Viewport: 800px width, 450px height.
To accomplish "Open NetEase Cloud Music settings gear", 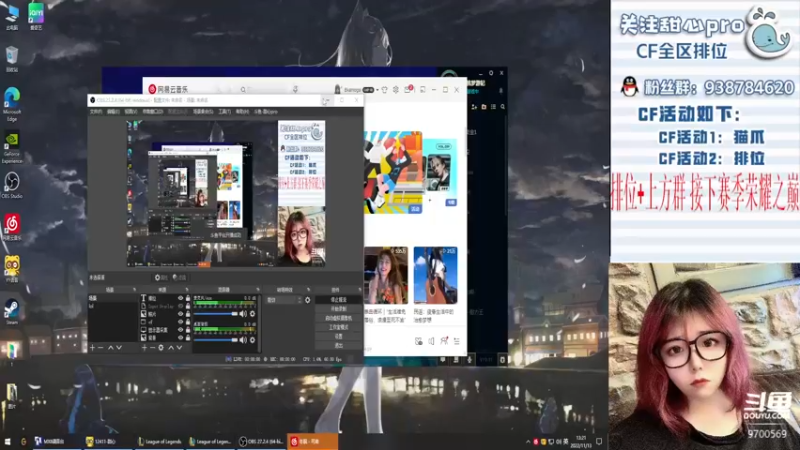I will pos(395,89).
